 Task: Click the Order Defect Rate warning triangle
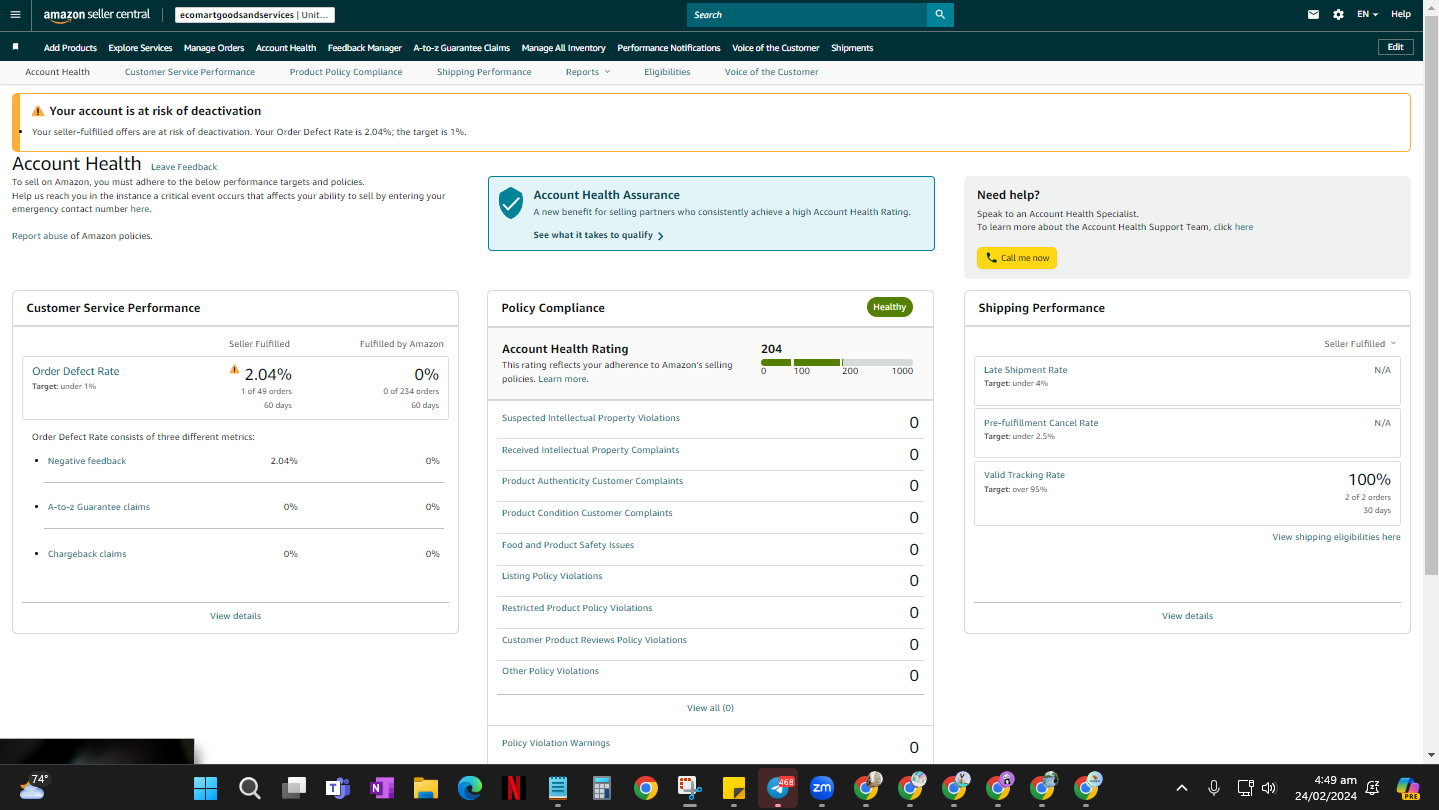234,370
